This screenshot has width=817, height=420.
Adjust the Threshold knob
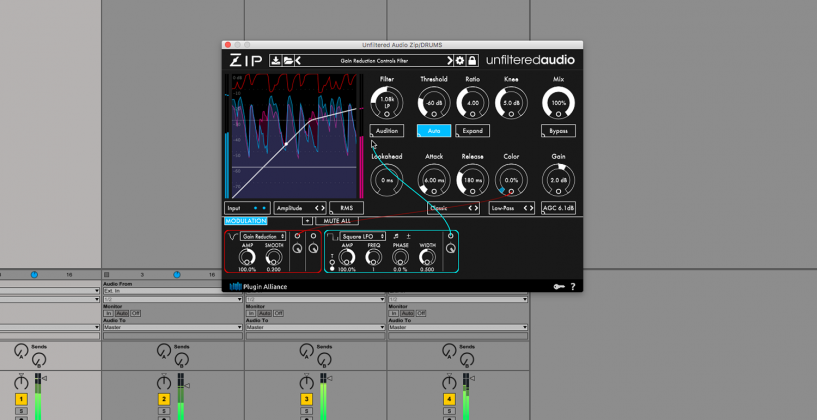point(434,102)
